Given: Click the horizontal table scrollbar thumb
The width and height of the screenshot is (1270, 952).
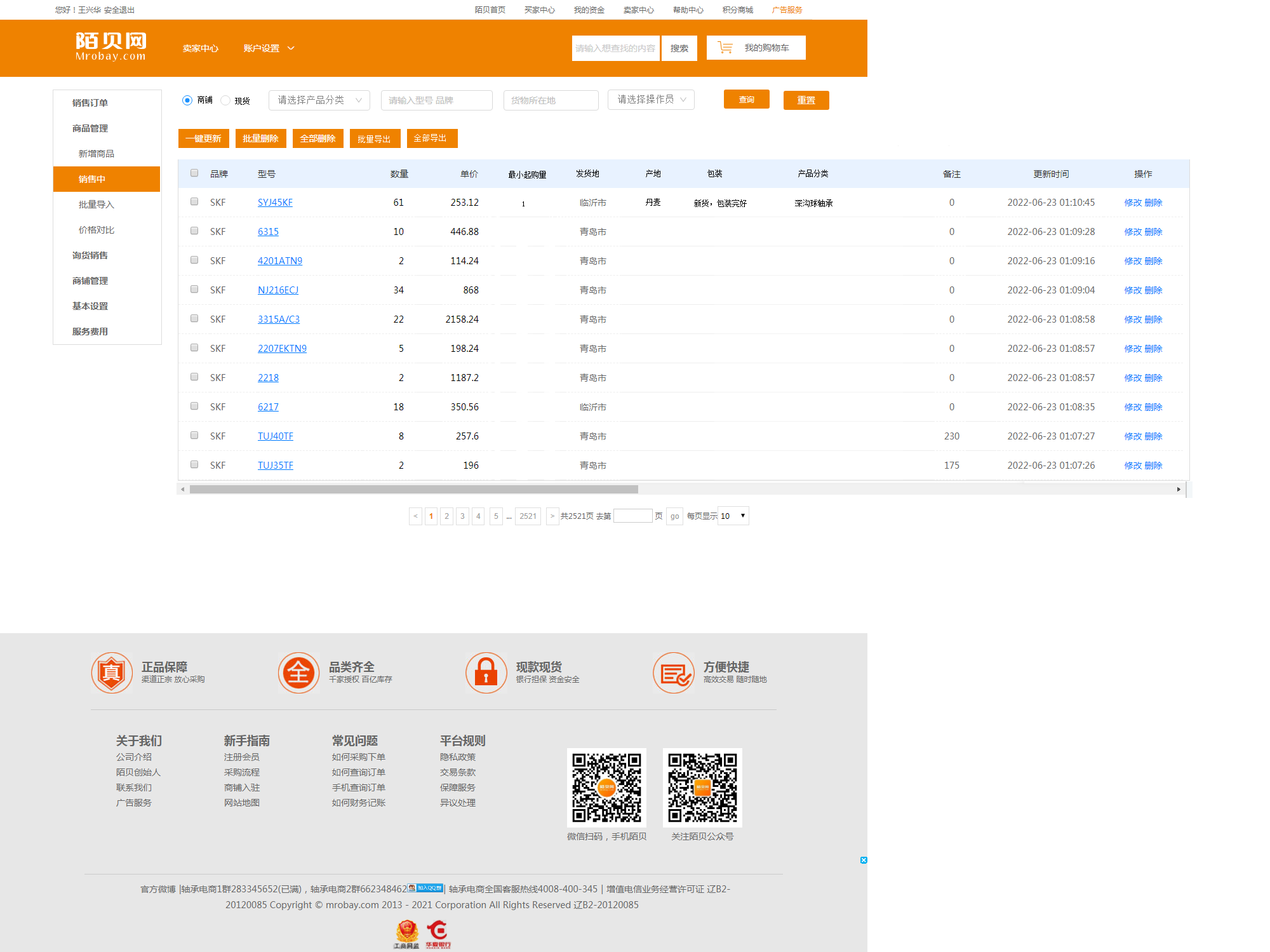Looking at the screenshot, I should [x=413, y=489].
